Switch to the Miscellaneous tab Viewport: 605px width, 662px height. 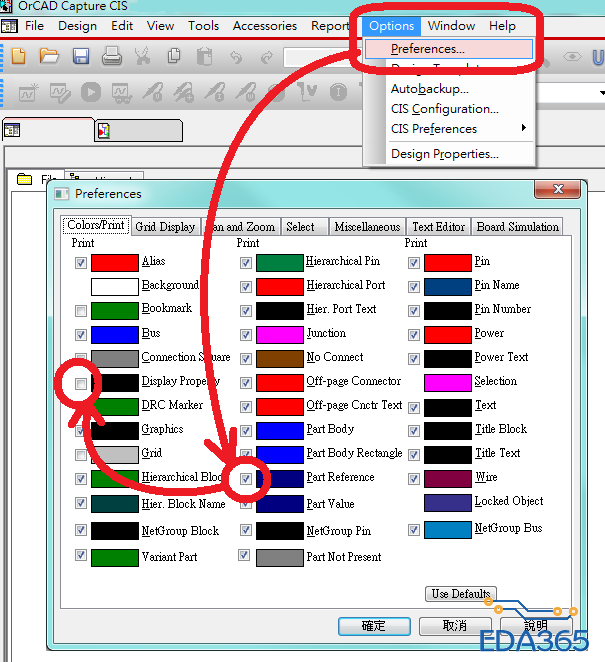coord(367,227)
